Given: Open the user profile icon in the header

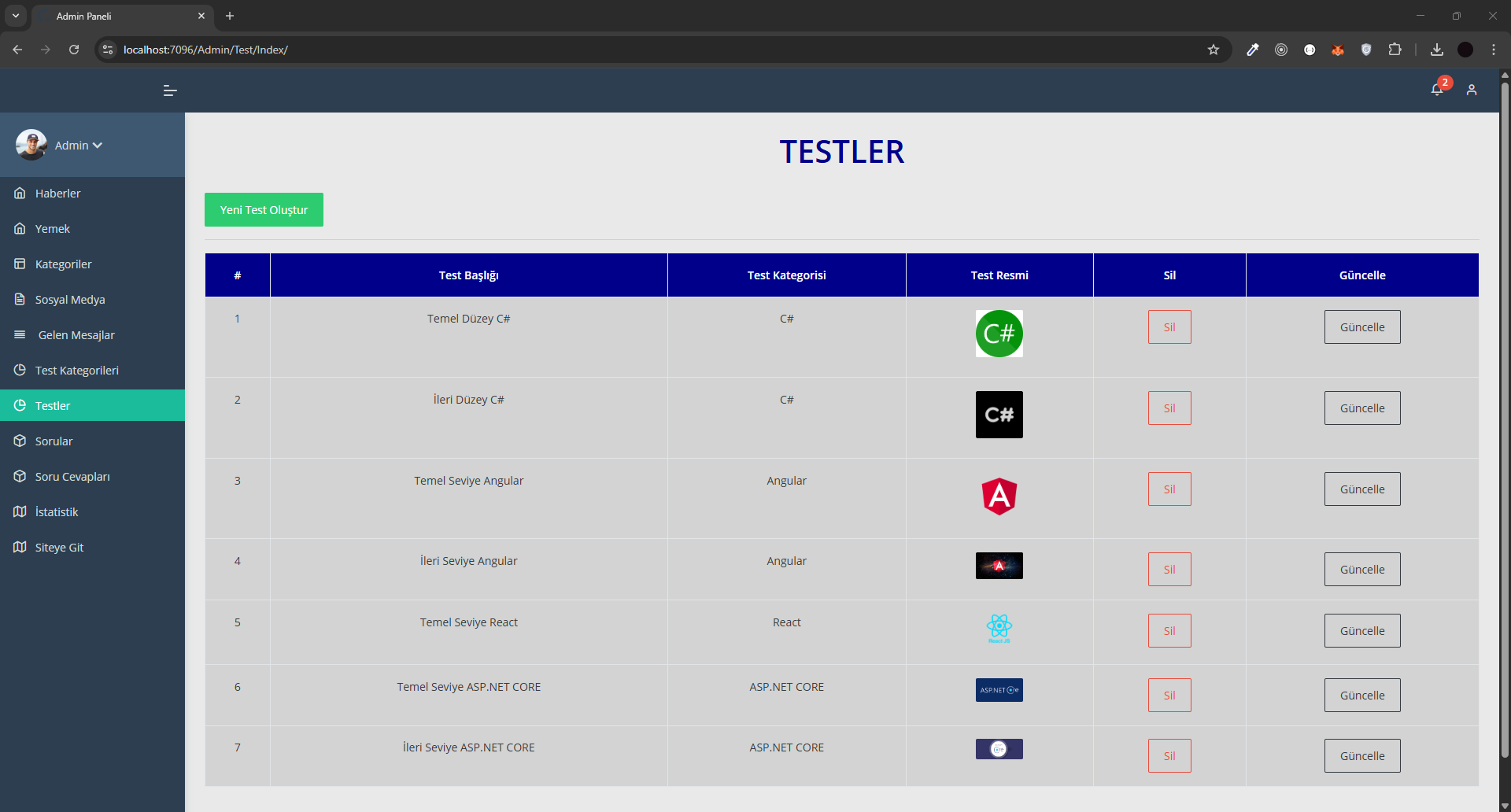Looking at the screenshot, I should click(x=1472, y=90).
